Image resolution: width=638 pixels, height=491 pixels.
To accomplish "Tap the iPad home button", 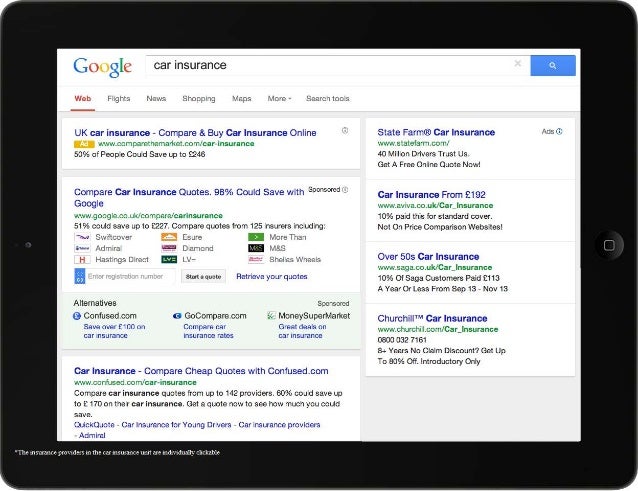I will pyautogui.click(x=609, y=245).
